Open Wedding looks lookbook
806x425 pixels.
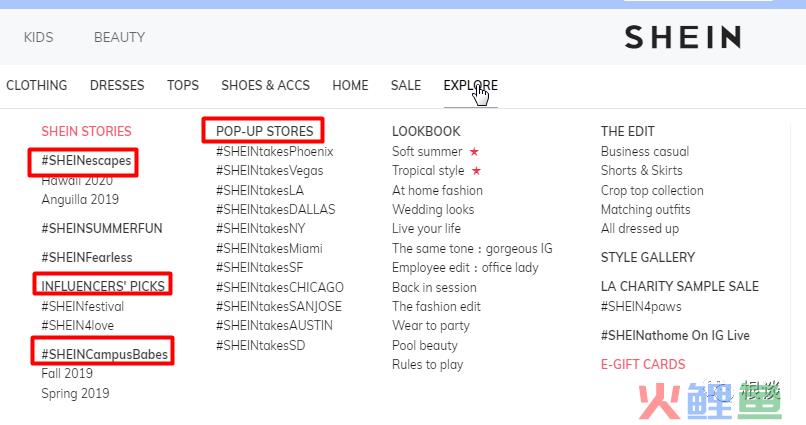(x=433, y=210)
